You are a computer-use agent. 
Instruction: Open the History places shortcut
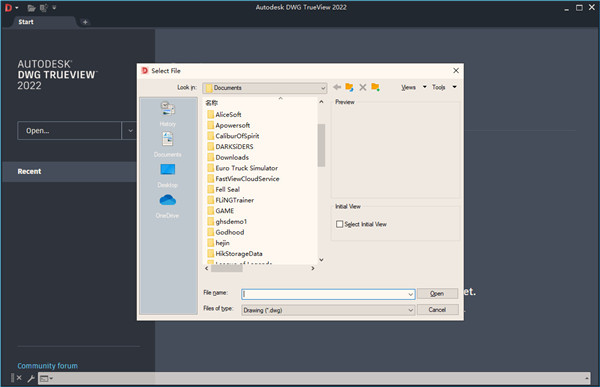(168, 113)
